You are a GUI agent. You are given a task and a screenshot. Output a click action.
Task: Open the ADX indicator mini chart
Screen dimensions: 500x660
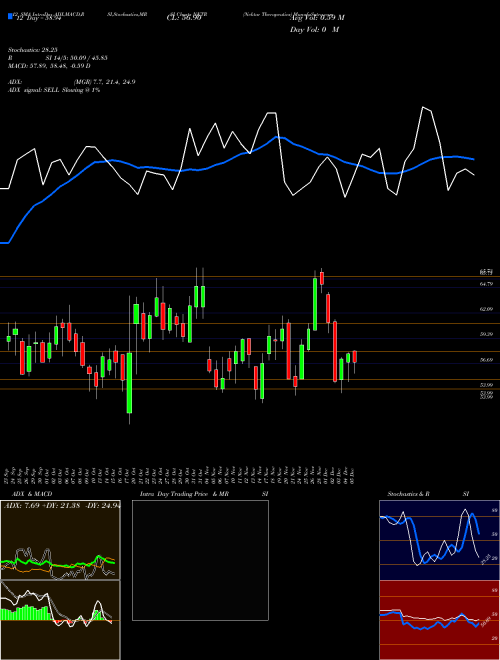(x=60, y=540)
